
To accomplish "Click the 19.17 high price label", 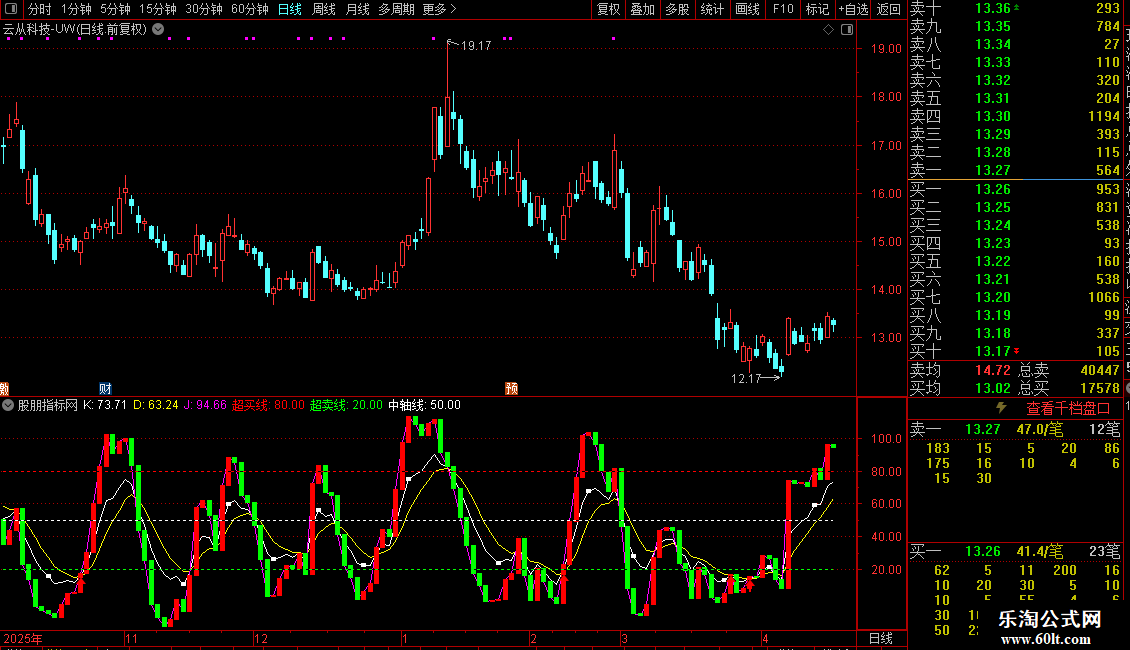I will (476, 45).
